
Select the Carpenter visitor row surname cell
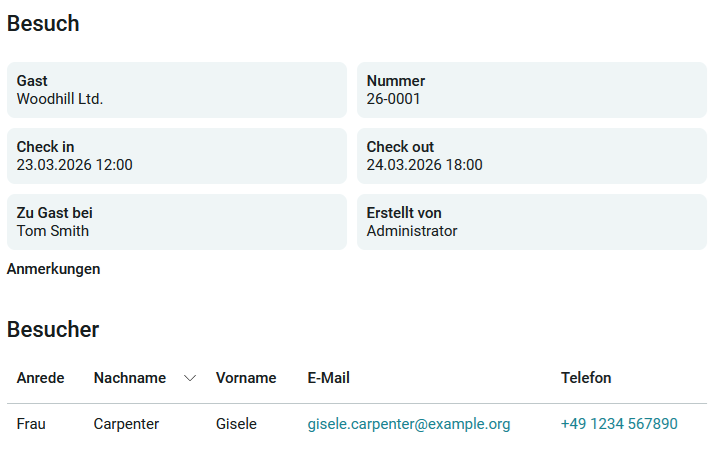click(x=126, y=424)
